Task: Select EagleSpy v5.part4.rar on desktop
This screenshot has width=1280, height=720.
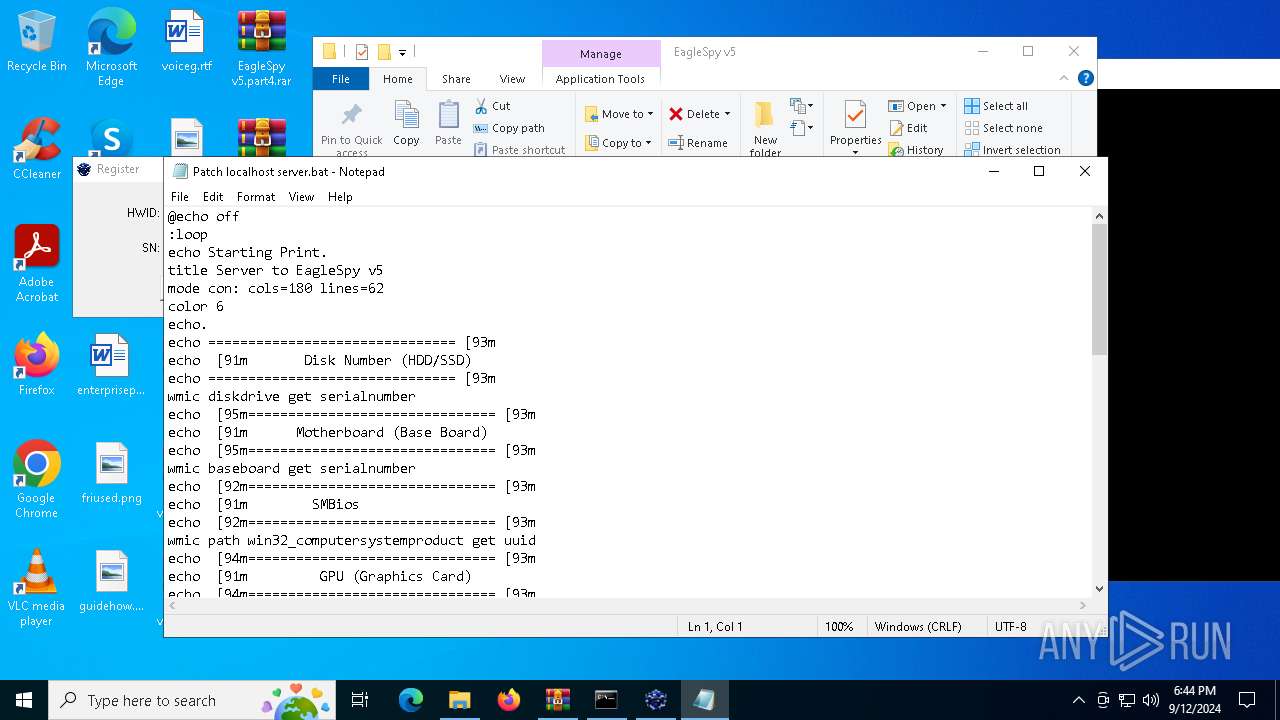Action: (261, 48)
